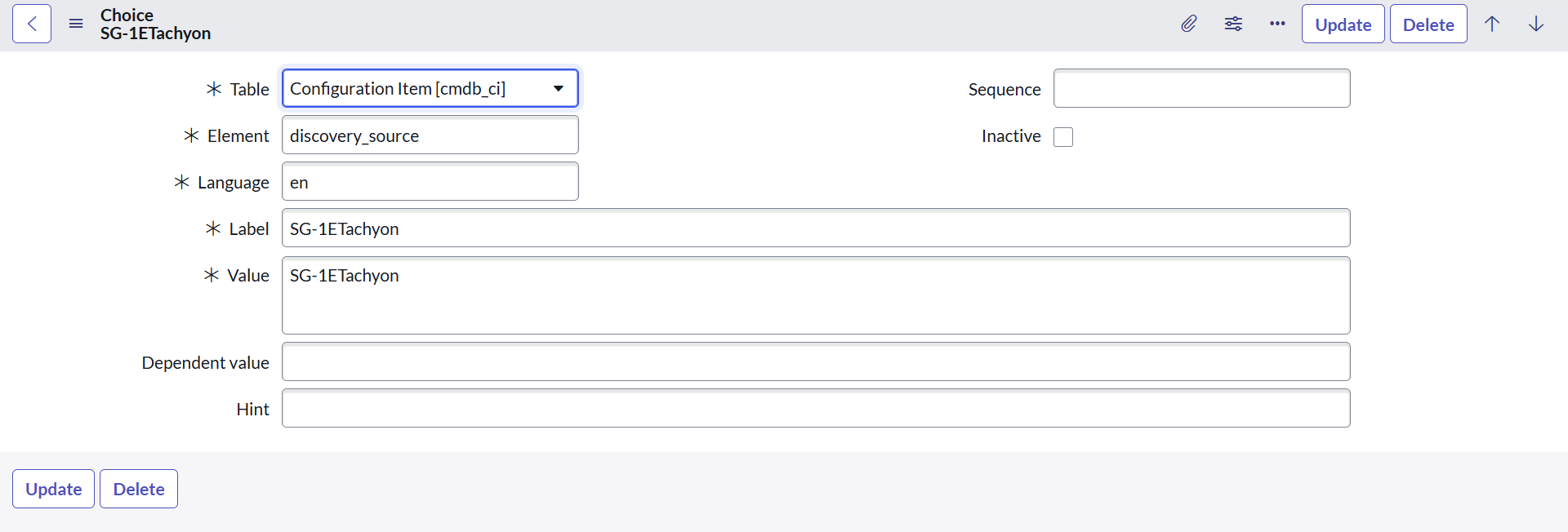Click the header Delete button

click(x=1428, y=24)
